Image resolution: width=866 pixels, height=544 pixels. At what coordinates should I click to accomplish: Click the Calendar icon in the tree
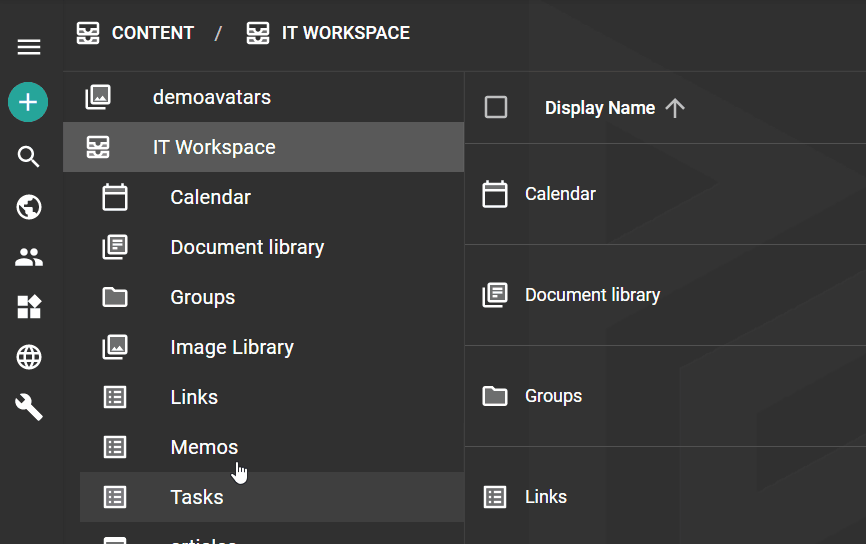click(x=115, y=197)
